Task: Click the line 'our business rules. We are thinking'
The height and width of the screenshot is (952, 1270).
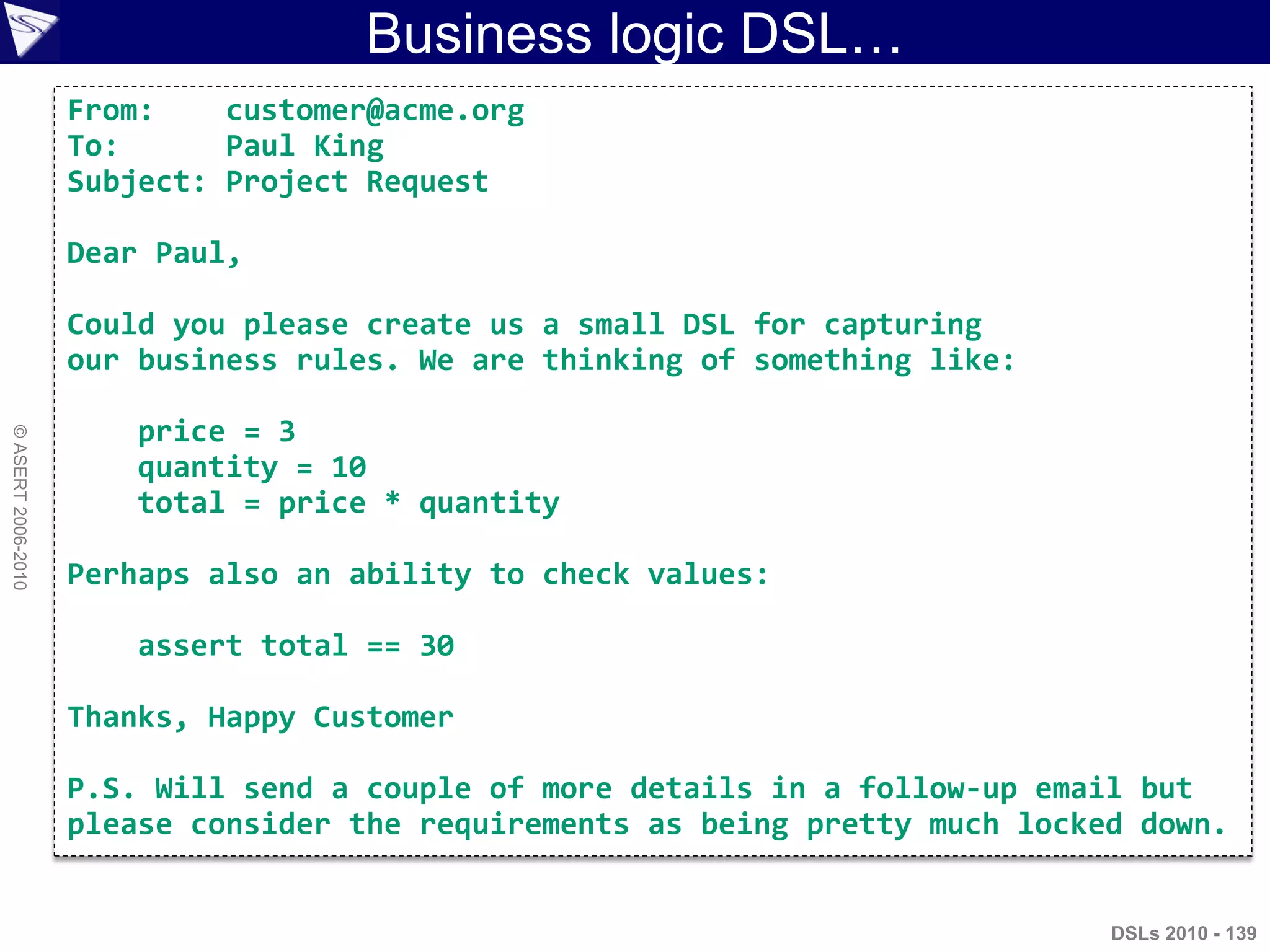Action: click(541, 361)
